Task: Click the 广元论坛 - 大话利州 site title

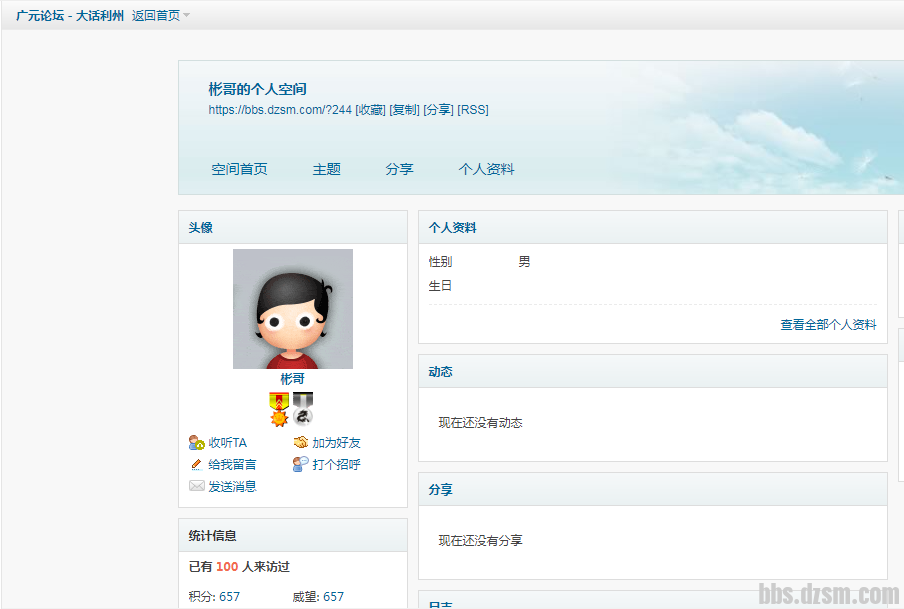Action: point(70,16)
